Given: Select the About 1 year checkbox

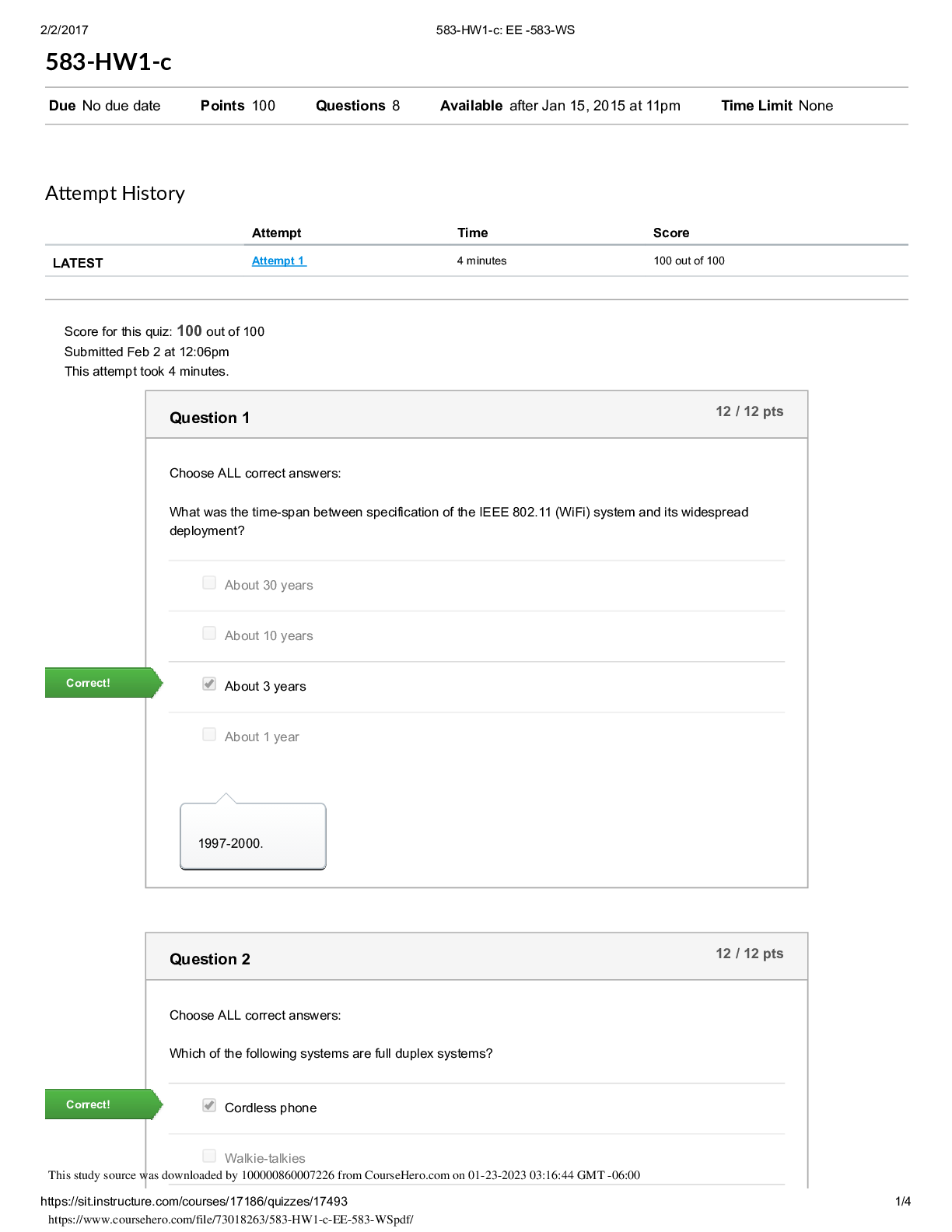Looking at the screenshot, I should [209, 734].
